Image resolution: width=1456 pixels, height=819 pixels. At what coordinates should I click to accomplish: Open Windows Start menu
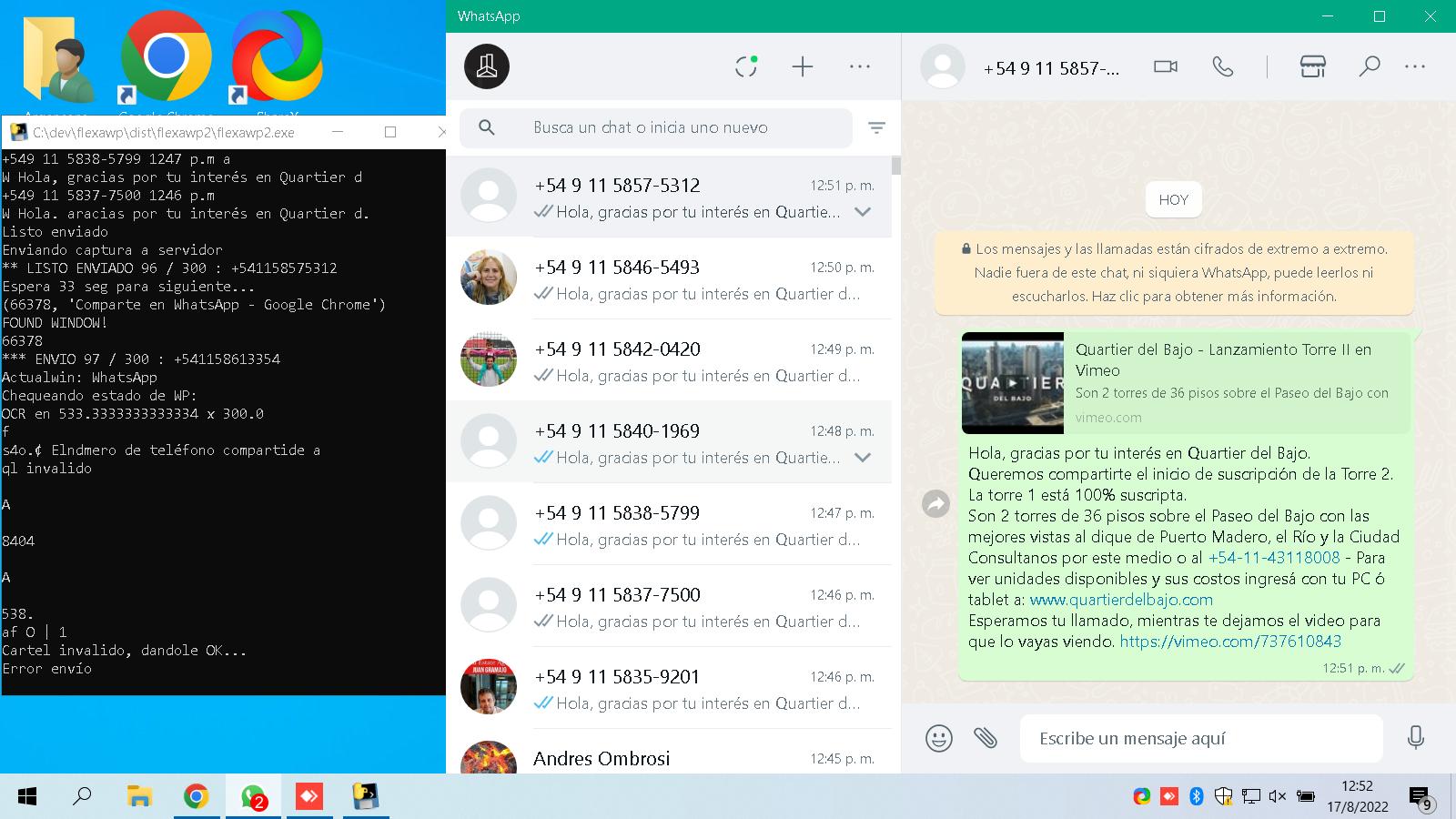click(x=27, y=797)
